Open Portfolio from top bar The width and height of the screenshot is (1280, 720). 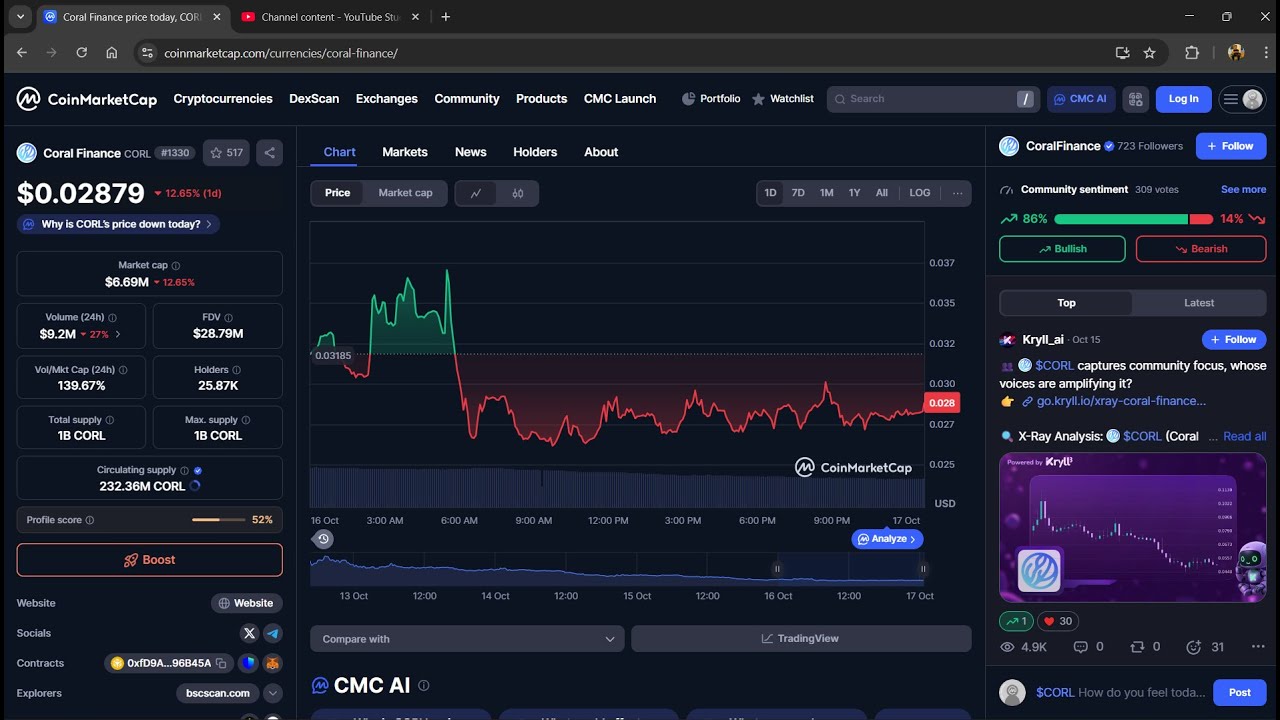(711, 99)
